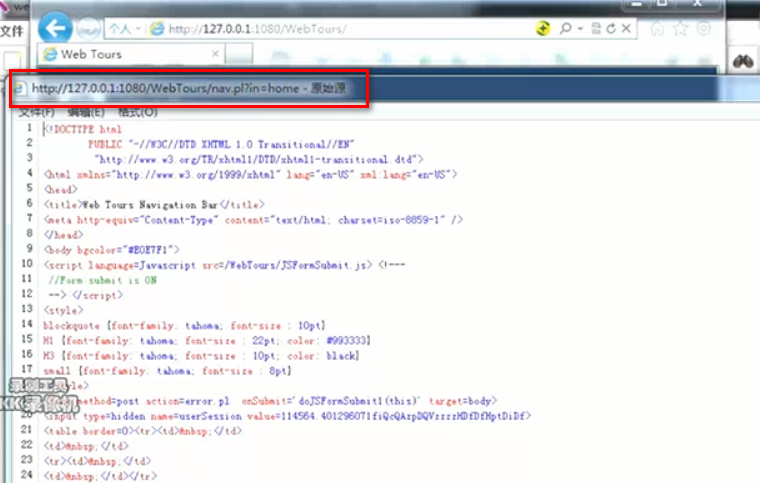Click the blockquote style rule line
The image size is (760, 483).
tap(184, 326)
